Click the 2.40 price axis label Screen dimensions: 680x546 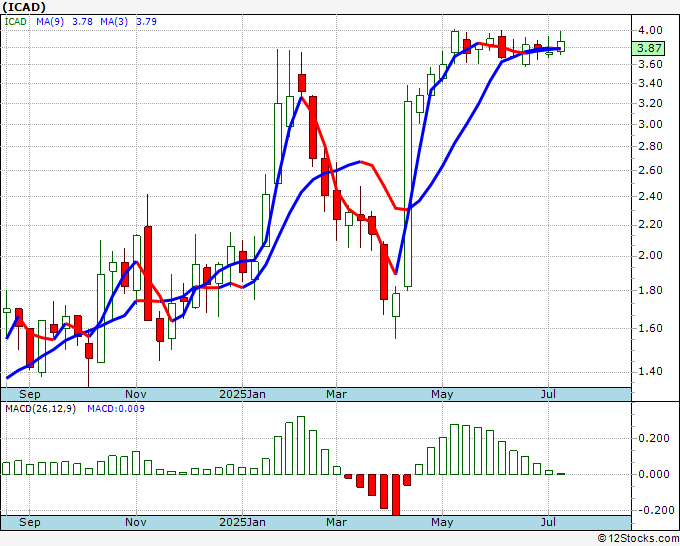click(650, 196)
